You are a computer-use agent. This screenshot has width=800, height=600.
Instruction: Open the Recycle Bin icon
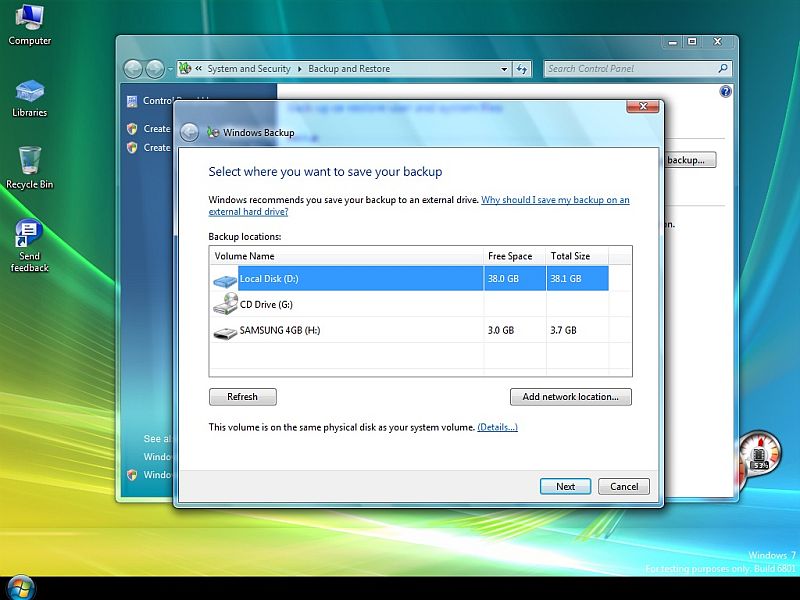tap(29, 168)
